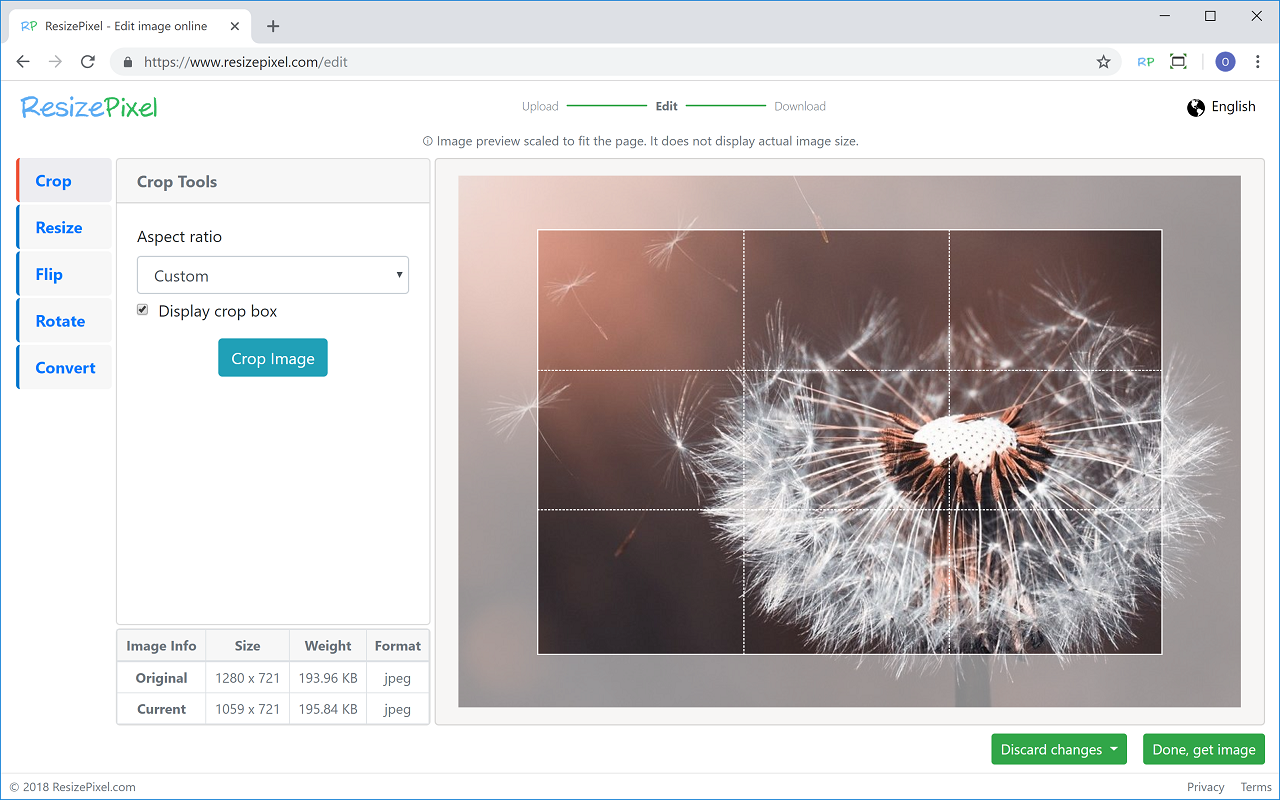The height and width of the screenshot is (800, 1280).
Task: Click the browser back arrow
Action: (24, 62)
